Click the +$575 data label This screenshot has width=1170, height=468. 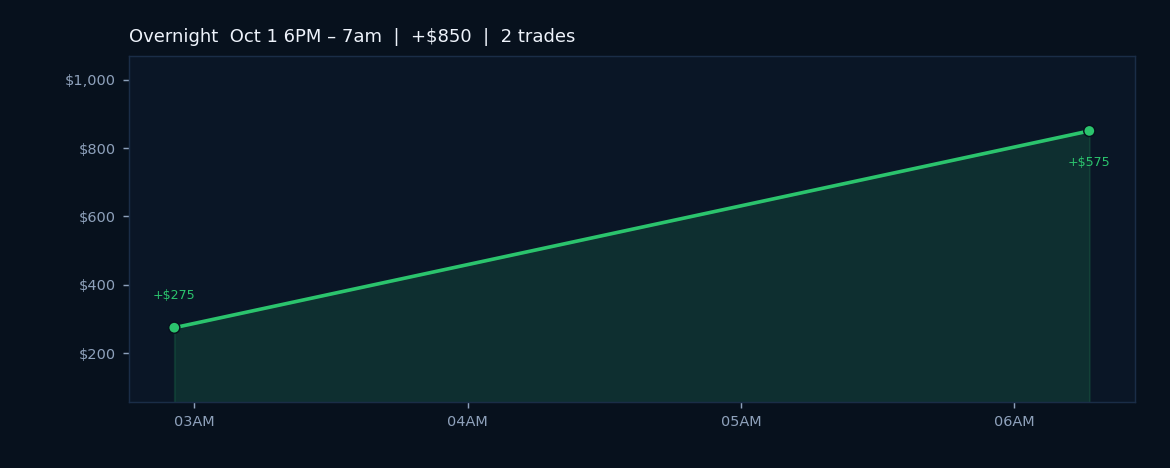(x=1089, y=162)
